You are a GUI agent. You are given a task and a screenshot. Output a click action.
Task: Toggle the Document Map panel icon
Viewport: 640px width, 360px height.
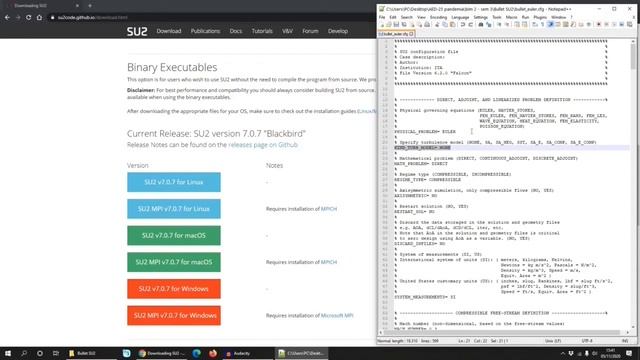(566, 24)
